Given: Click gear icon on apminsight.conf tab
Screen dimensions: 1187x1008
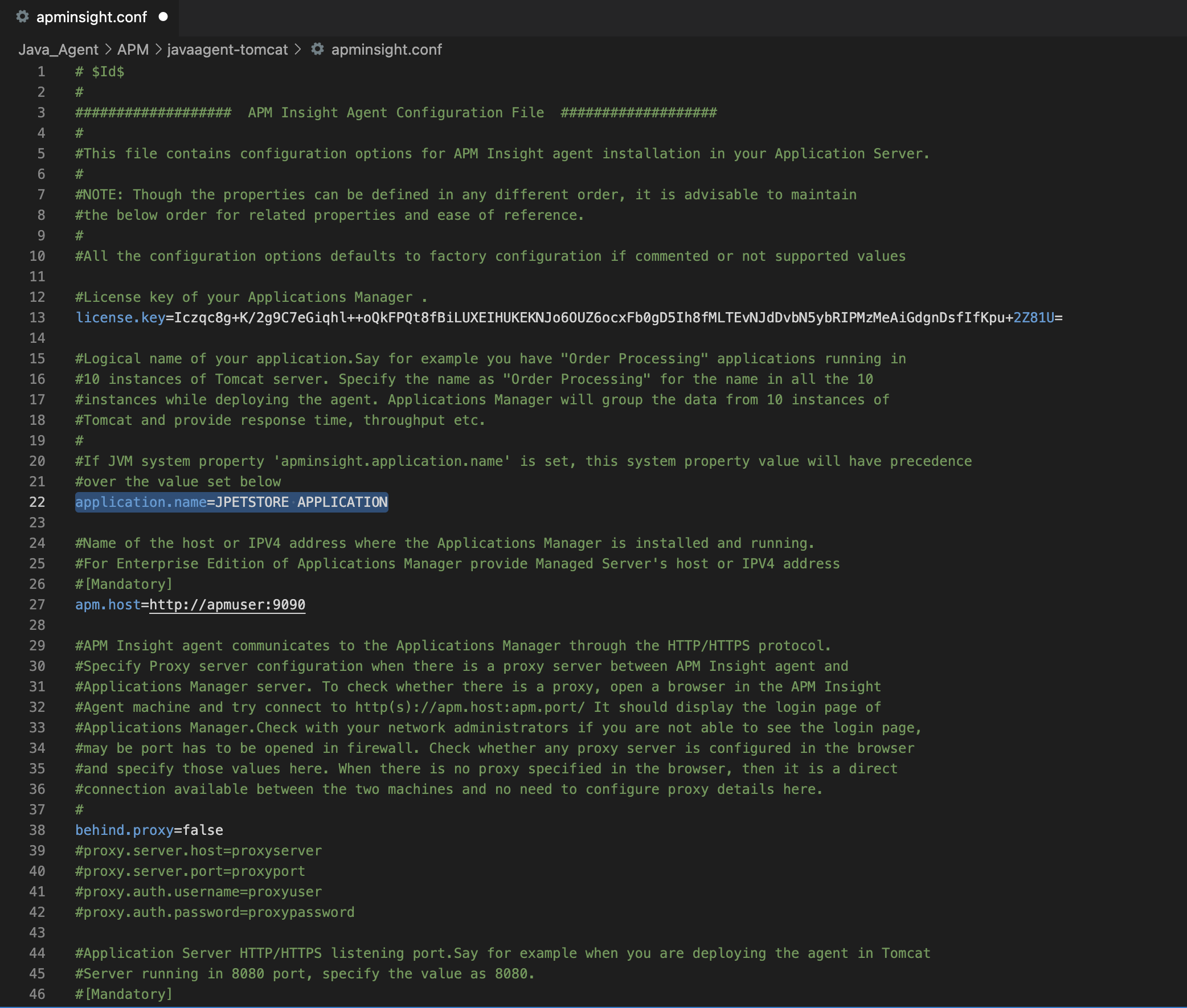Looking at the screenshot, I should point(22,17).
